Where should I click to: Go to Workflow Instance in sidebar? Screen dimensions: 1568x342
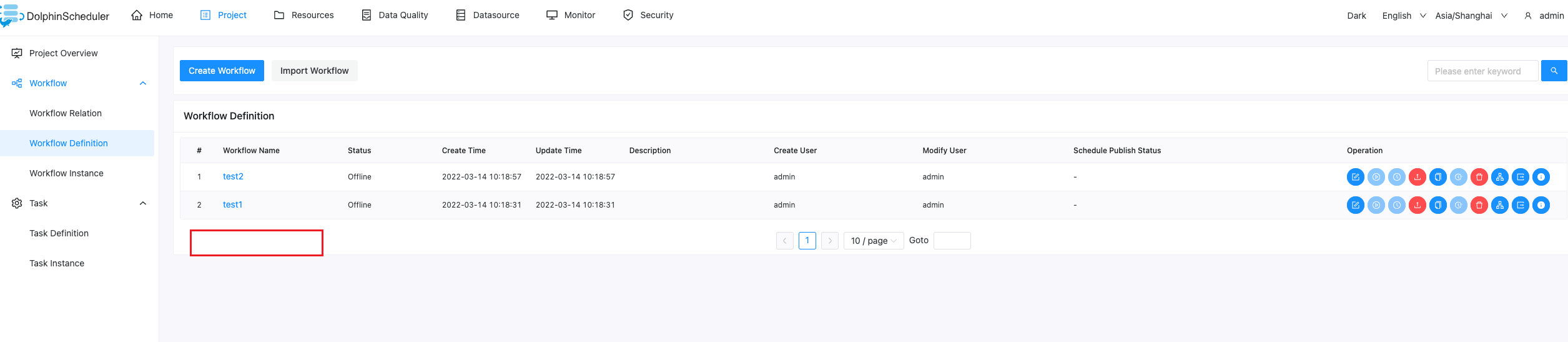pyautogui.click(x=66, y=173)
